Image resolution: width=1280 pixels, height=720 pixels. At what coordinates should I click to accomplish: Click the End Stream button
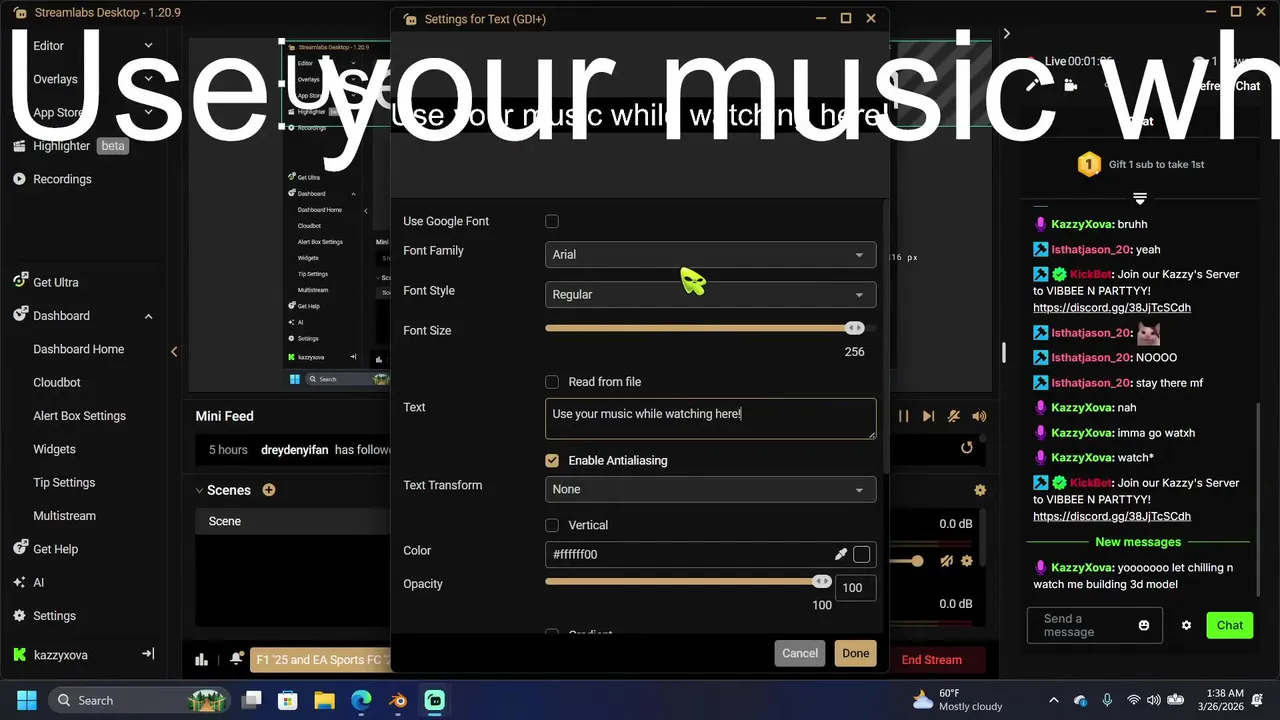931,659
